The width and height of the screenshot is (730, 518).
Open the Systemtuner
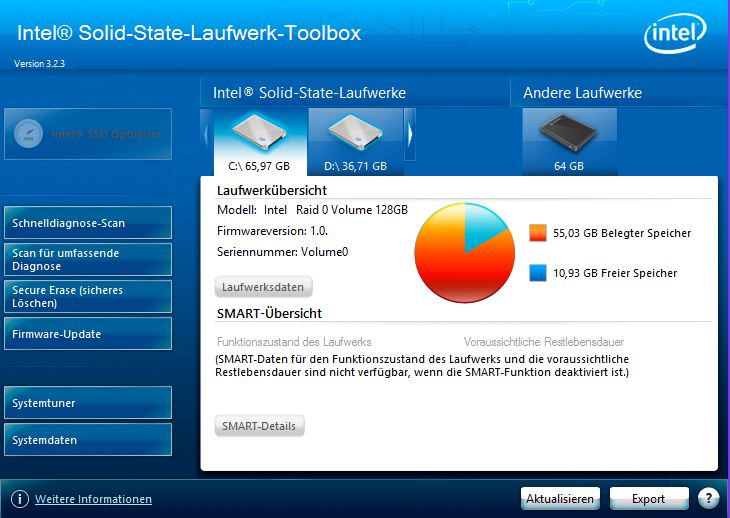coord(88,403)
